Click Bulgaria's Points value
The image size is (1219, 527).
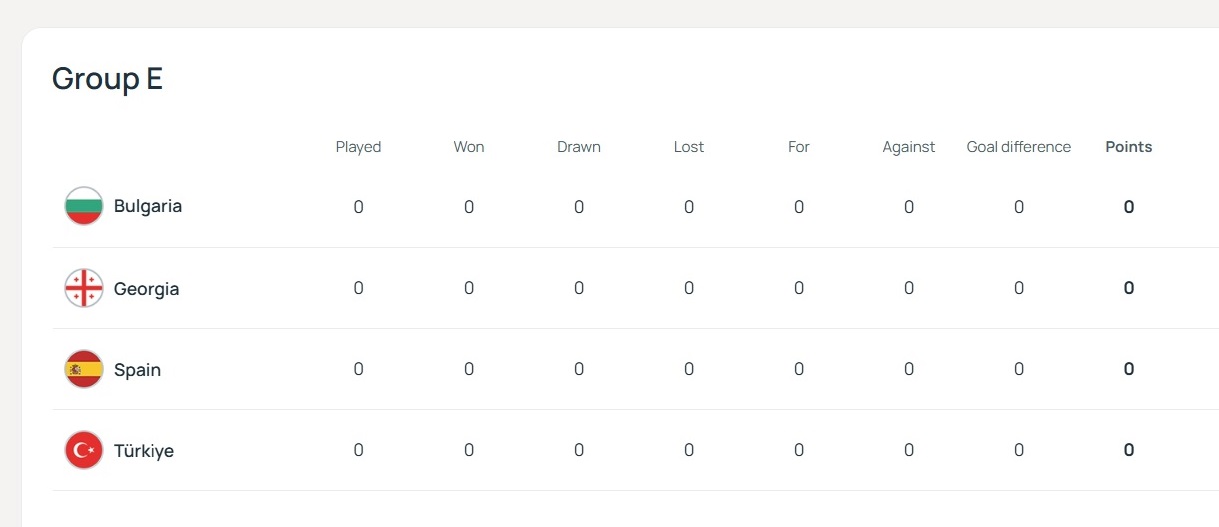pos(1129,207)
